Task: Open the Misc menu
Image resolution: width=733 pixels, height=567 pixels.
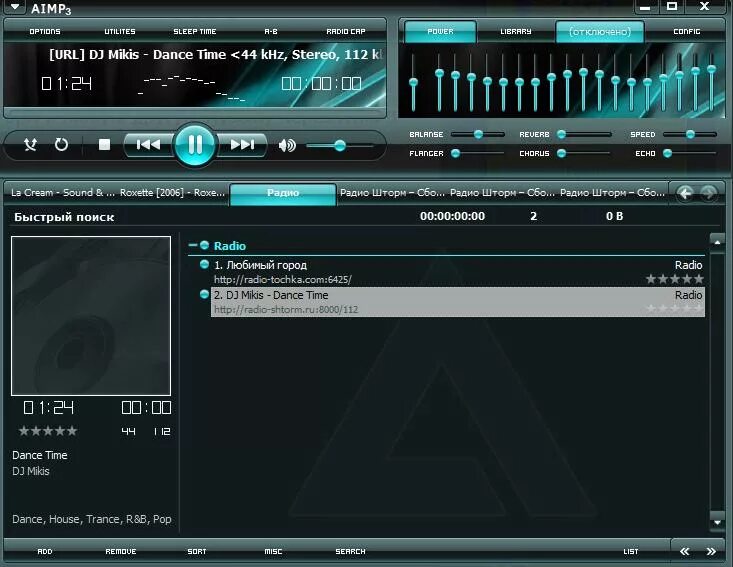Action: [x=273, y=552]
